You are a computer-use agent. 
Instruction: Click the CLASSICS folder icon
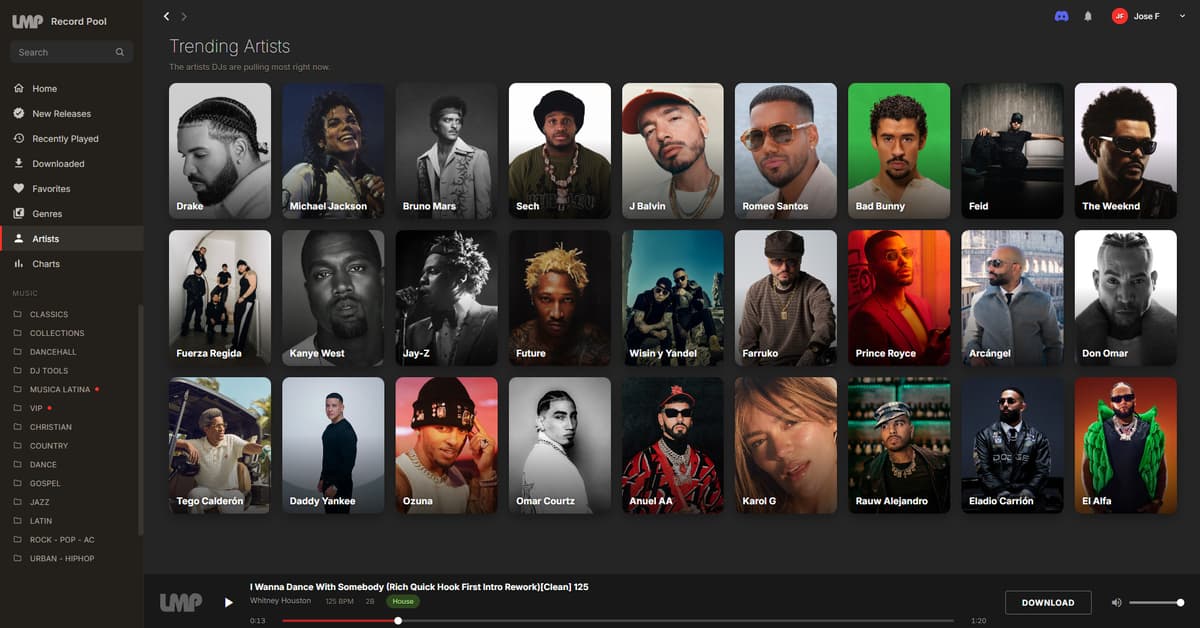(x=17, y=314)
